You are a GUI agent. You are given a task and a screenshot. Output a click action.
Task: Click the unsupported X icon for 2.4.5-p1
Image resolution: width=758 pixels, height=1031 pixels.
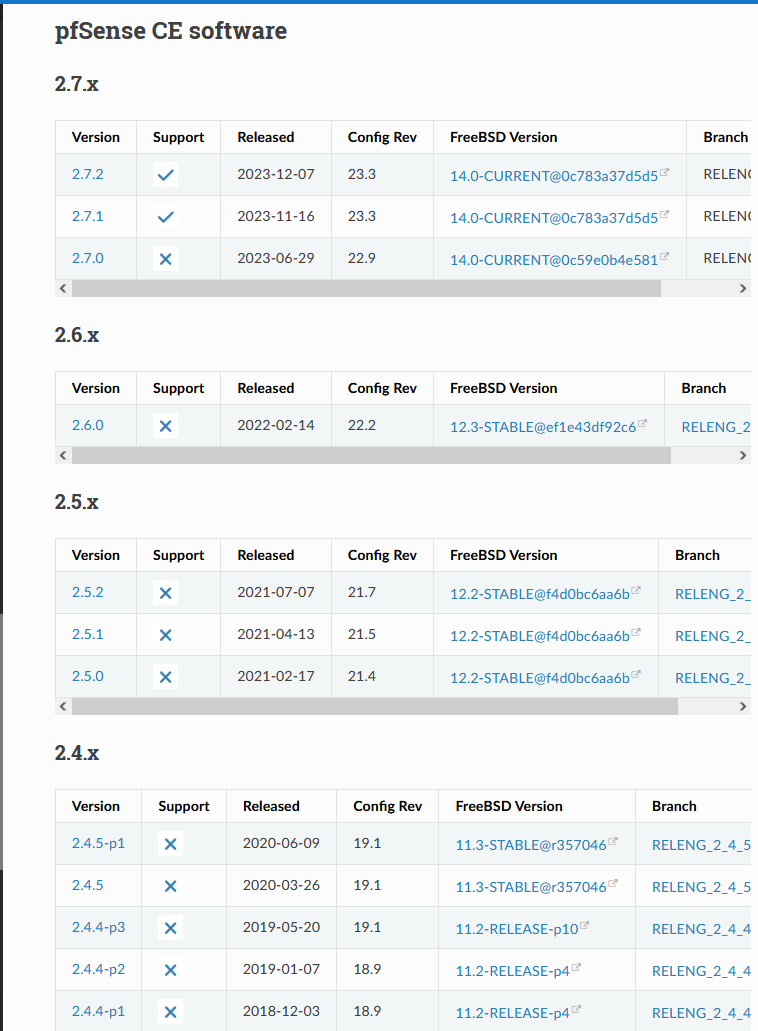tap(171, 844)
